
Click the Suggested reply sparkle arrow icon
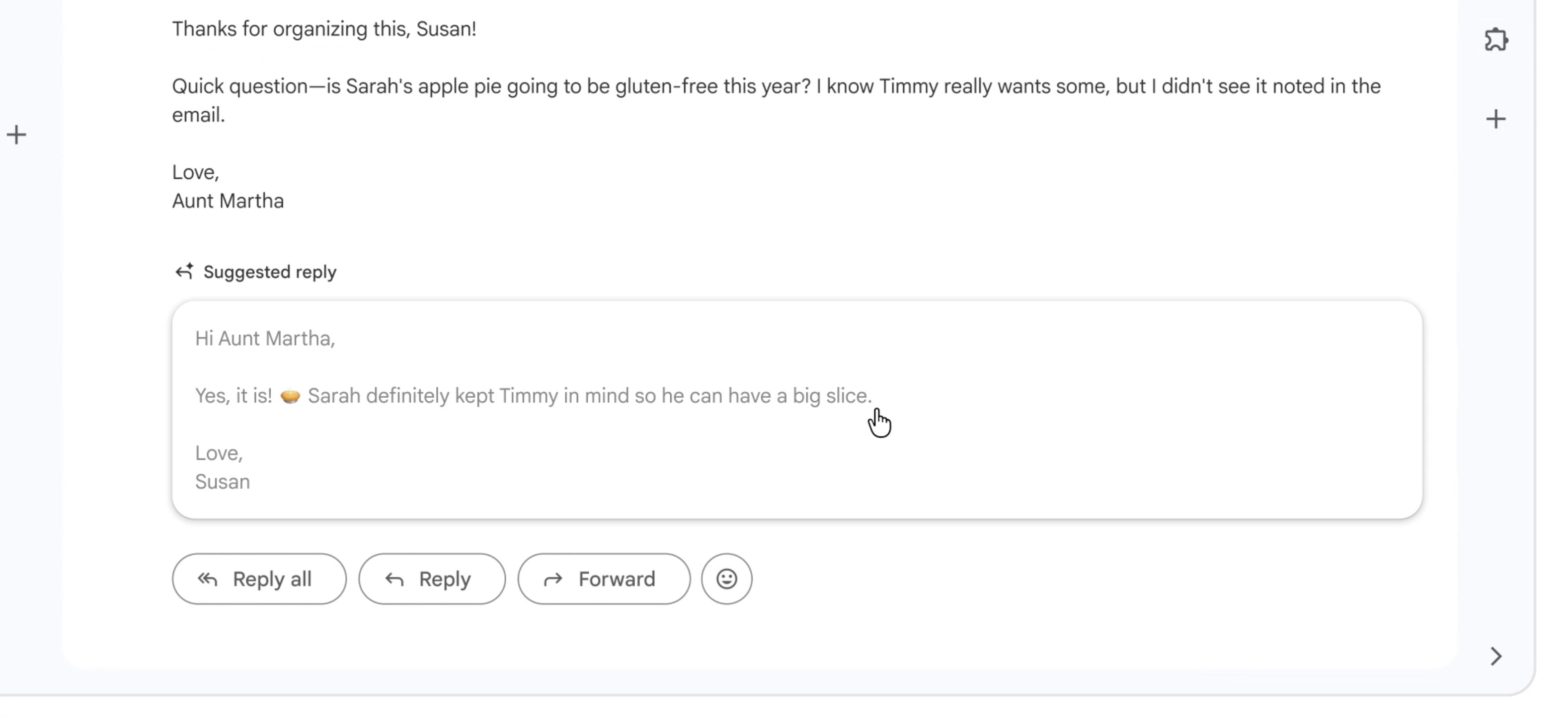[184, 272]
